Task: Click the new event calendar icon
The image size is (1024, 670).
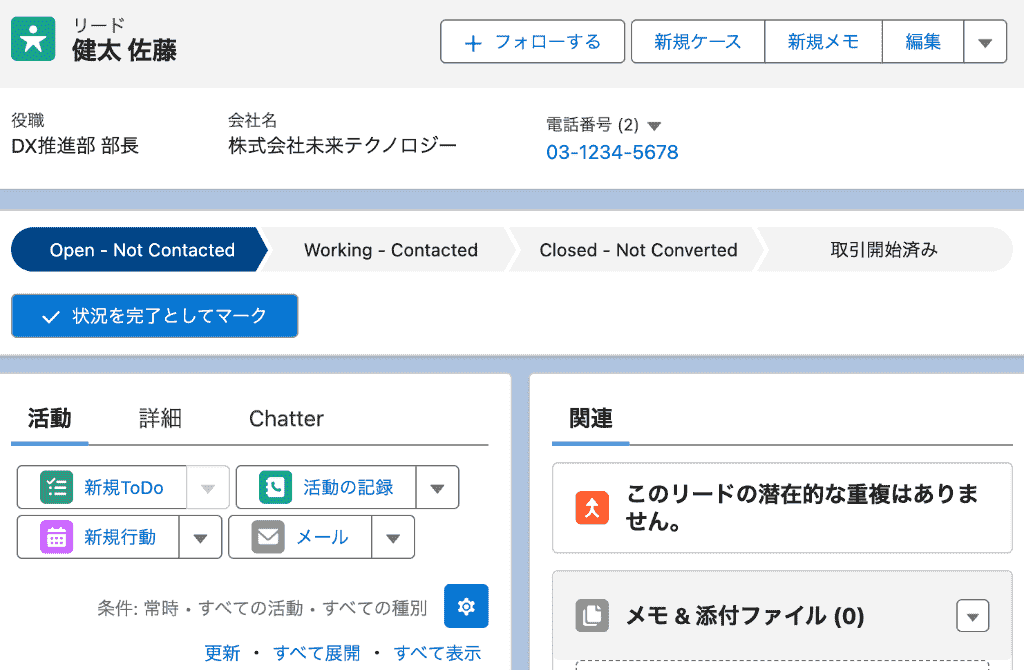Action: (56, 537)
